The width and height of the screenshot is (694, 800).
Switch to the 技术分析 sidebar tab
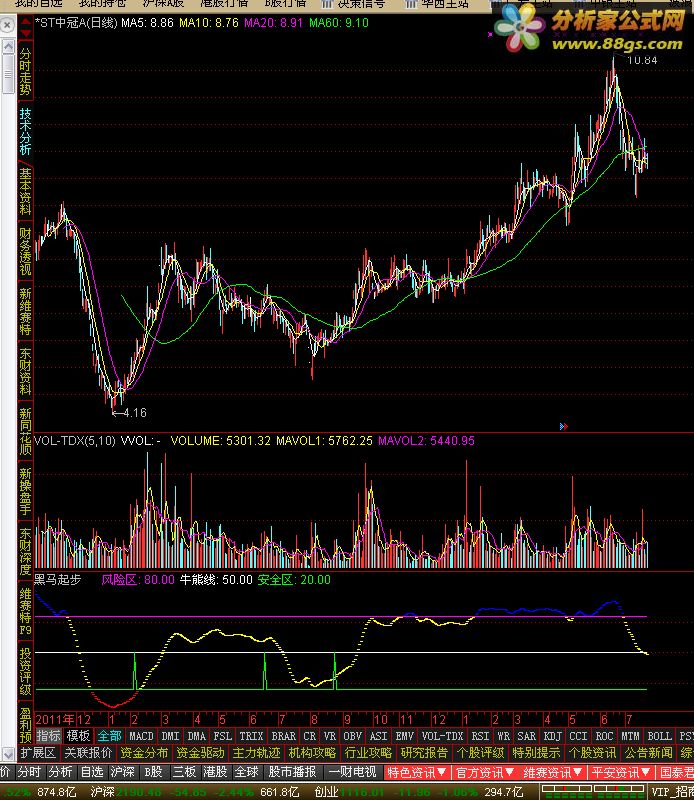pyautogui.click(x=25, y=131)
